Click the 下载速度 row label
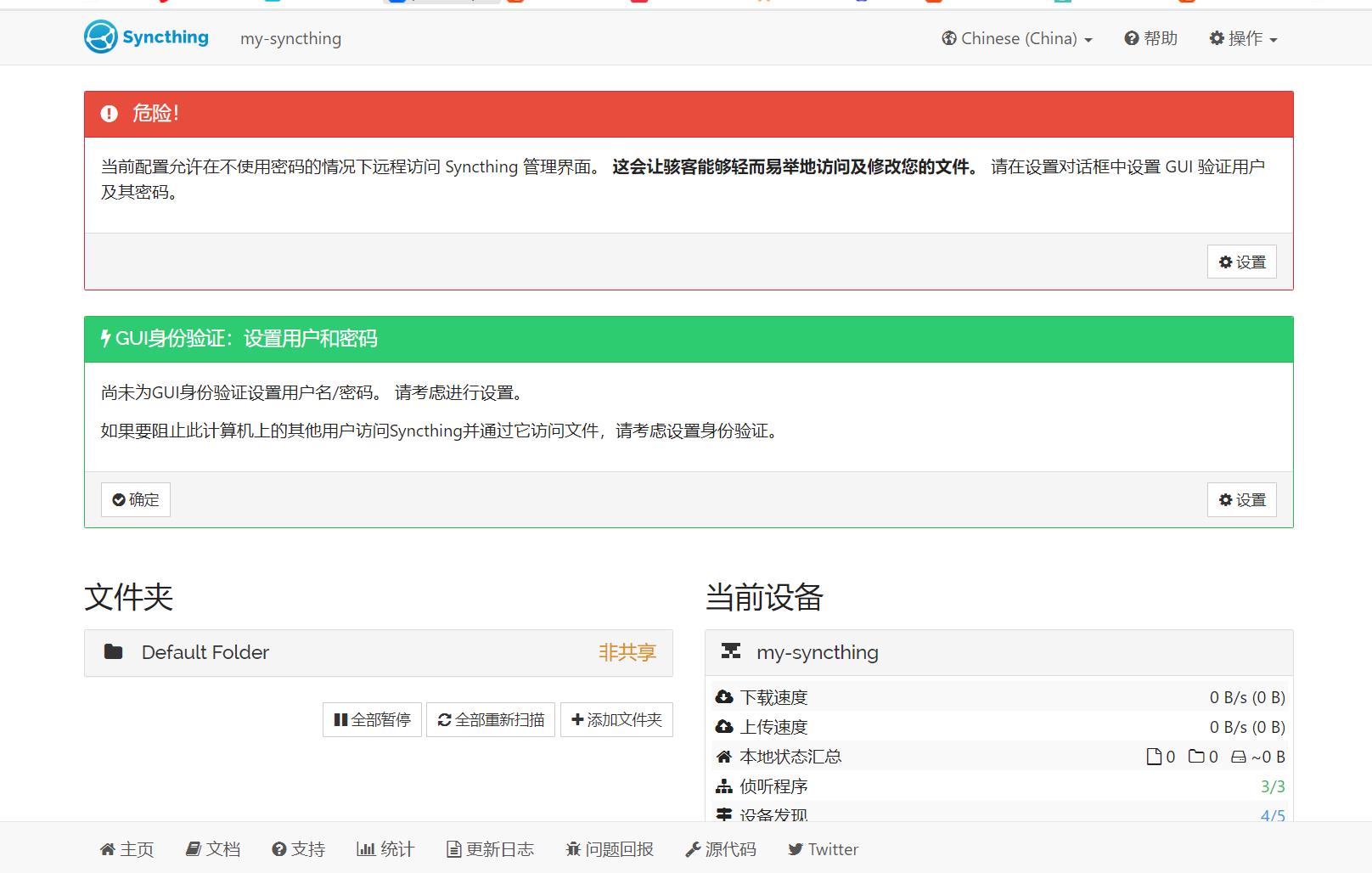Viewport: 1372px width, 873px height. 773,697
